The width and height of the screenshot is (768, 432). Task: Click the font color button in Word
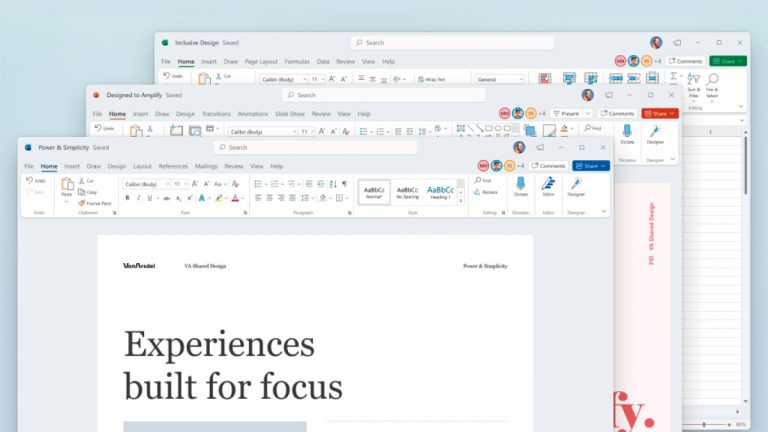tap(237, 198)
